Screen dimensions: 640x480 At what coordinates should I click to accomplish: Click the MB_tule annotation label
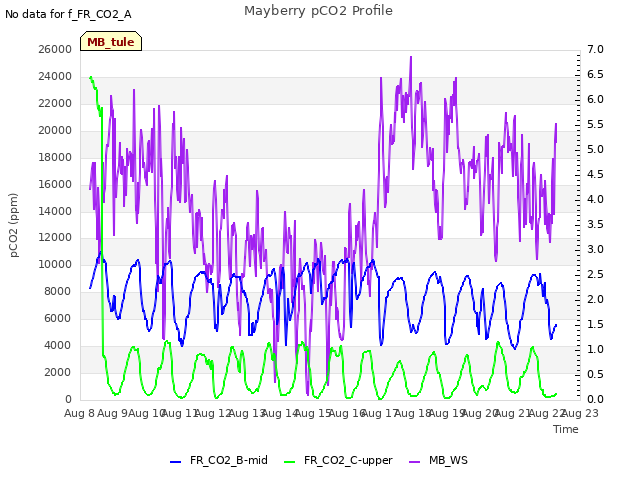(x=111, y=41)
